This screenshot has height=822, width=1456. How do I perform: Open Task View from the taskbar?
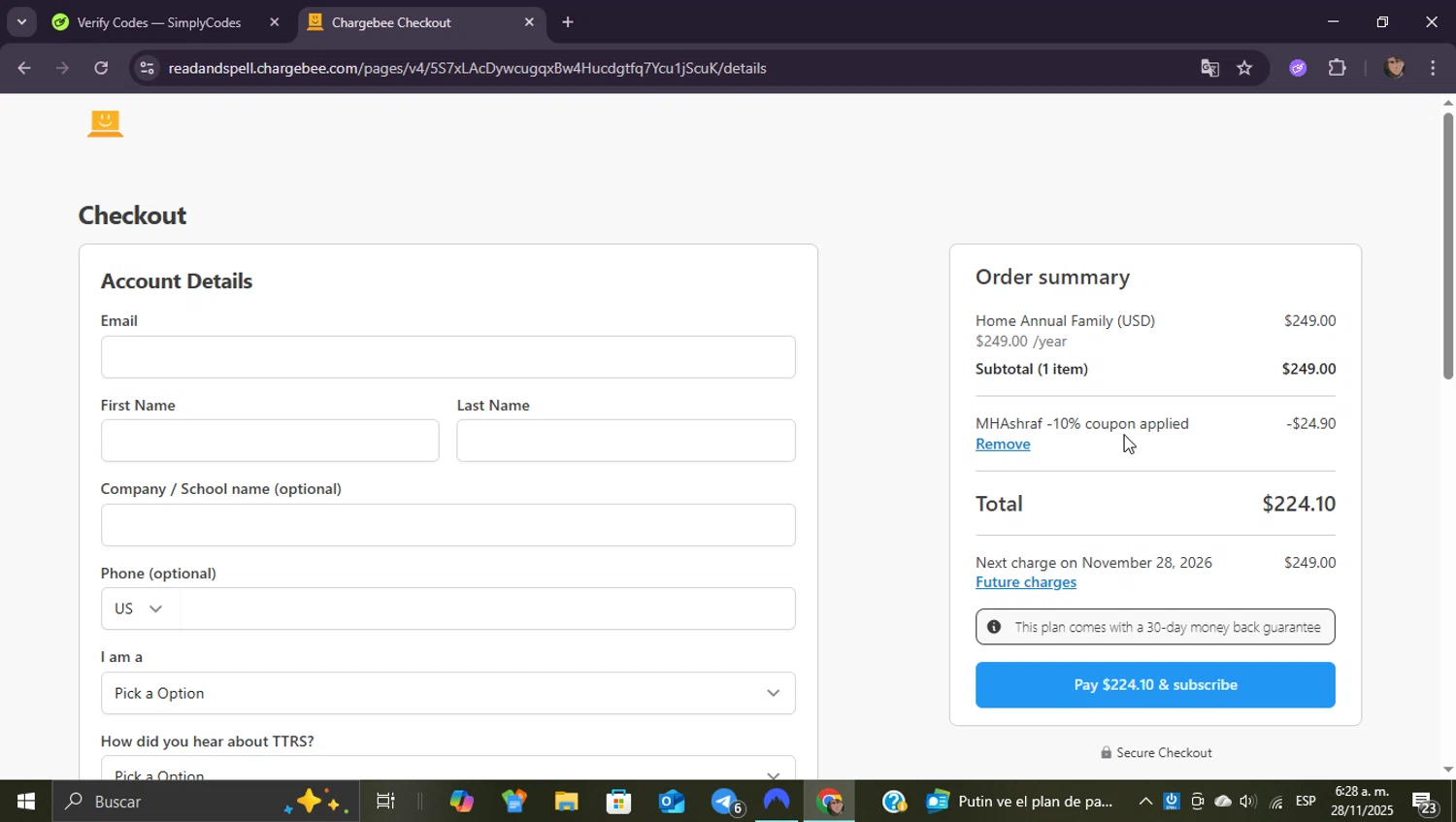[385, 802]
